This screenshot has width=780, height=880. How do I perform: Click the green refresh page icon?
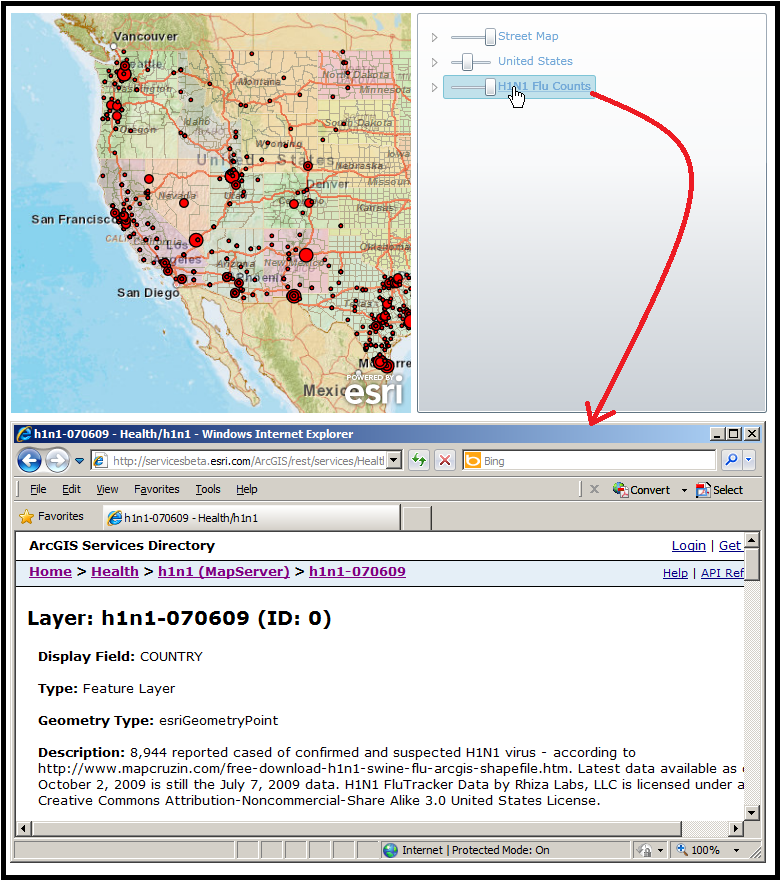(419, 460)
